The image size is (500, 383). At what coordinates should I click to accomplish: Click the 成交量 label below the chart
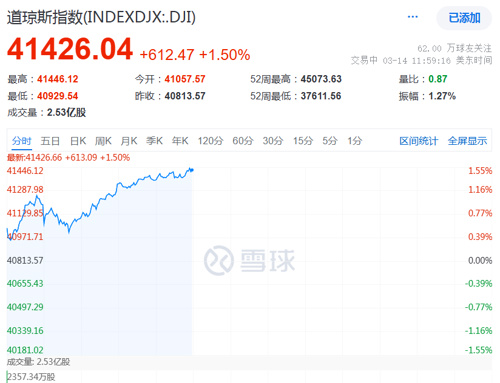click(x=38, y=362)
